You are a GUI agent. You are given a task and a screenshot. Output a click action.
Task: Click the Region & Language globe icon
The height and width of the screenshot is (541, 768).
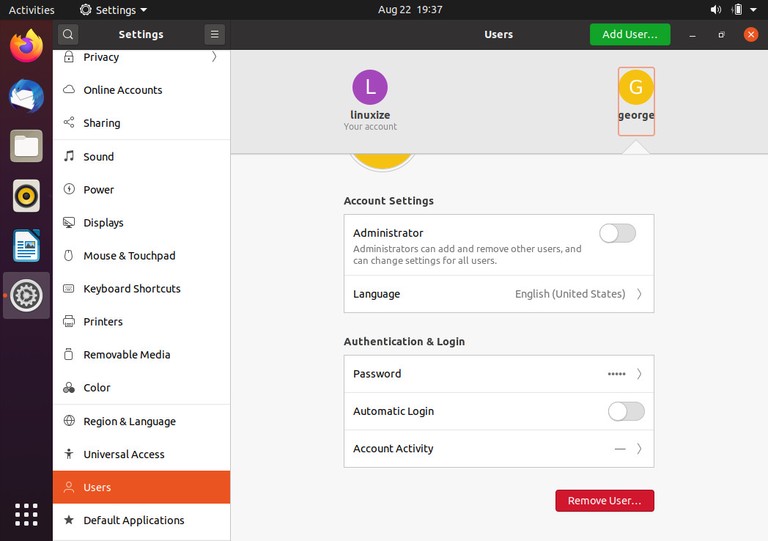[69, 421]
